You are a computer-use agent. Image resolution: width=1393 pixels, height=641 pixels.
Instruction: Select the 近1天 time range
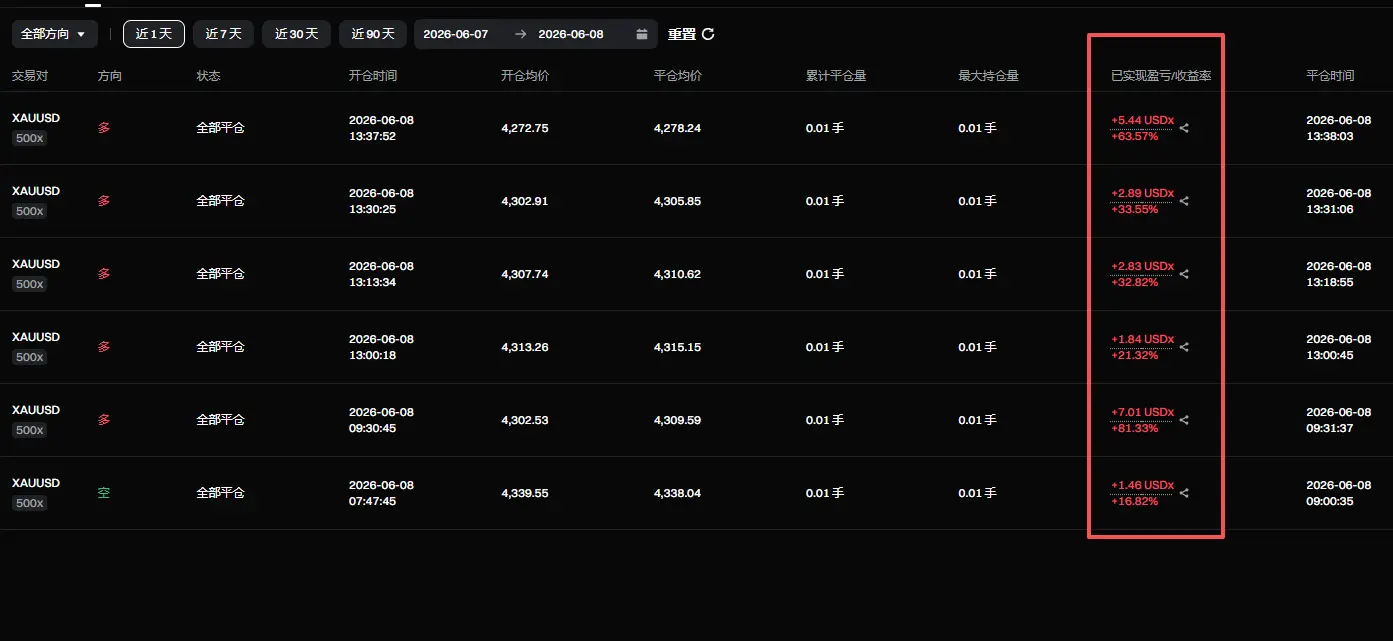click(x=154, y=34)
